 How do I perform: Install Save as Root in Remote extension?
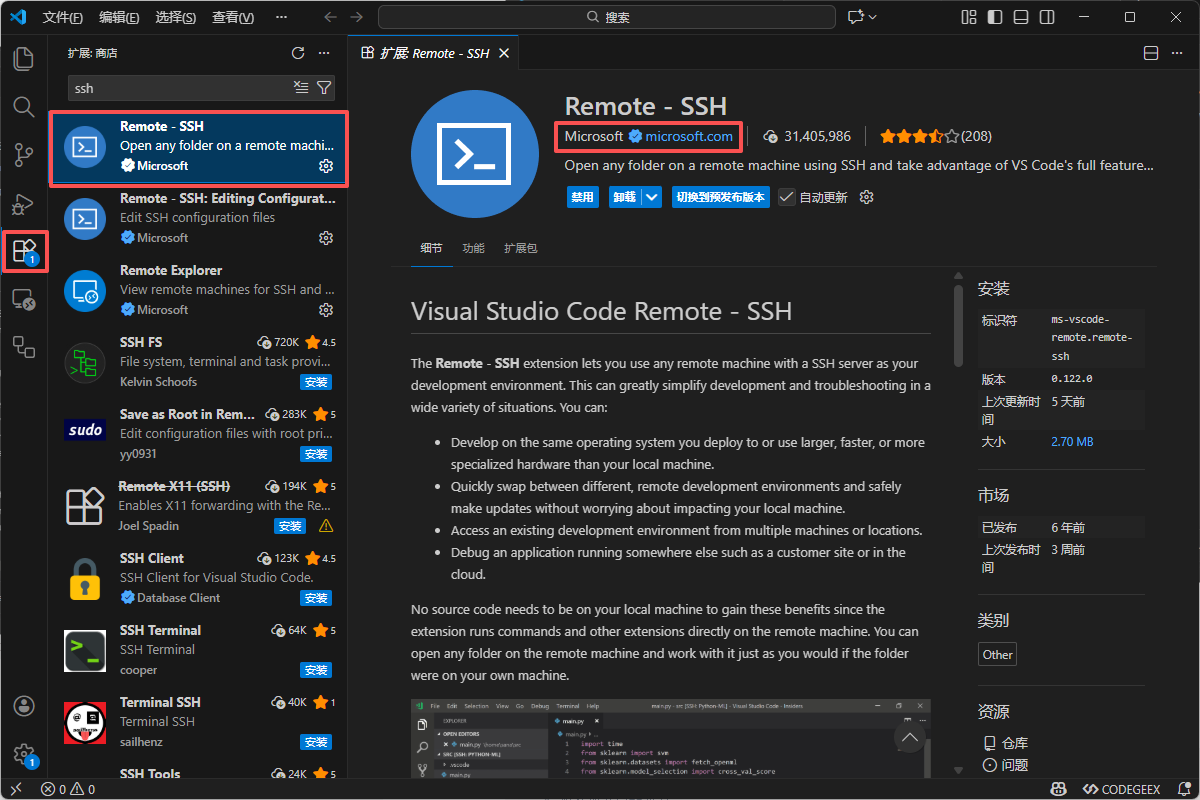tap(316, 454)
